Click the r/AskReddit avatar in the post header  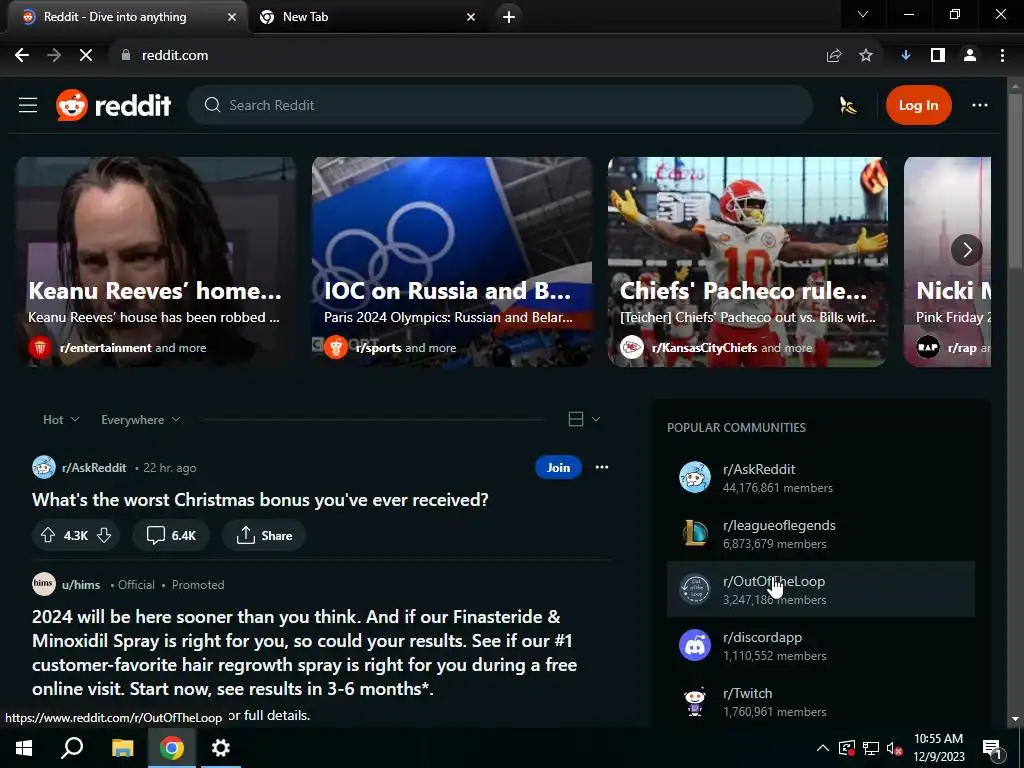click(44, 468)
